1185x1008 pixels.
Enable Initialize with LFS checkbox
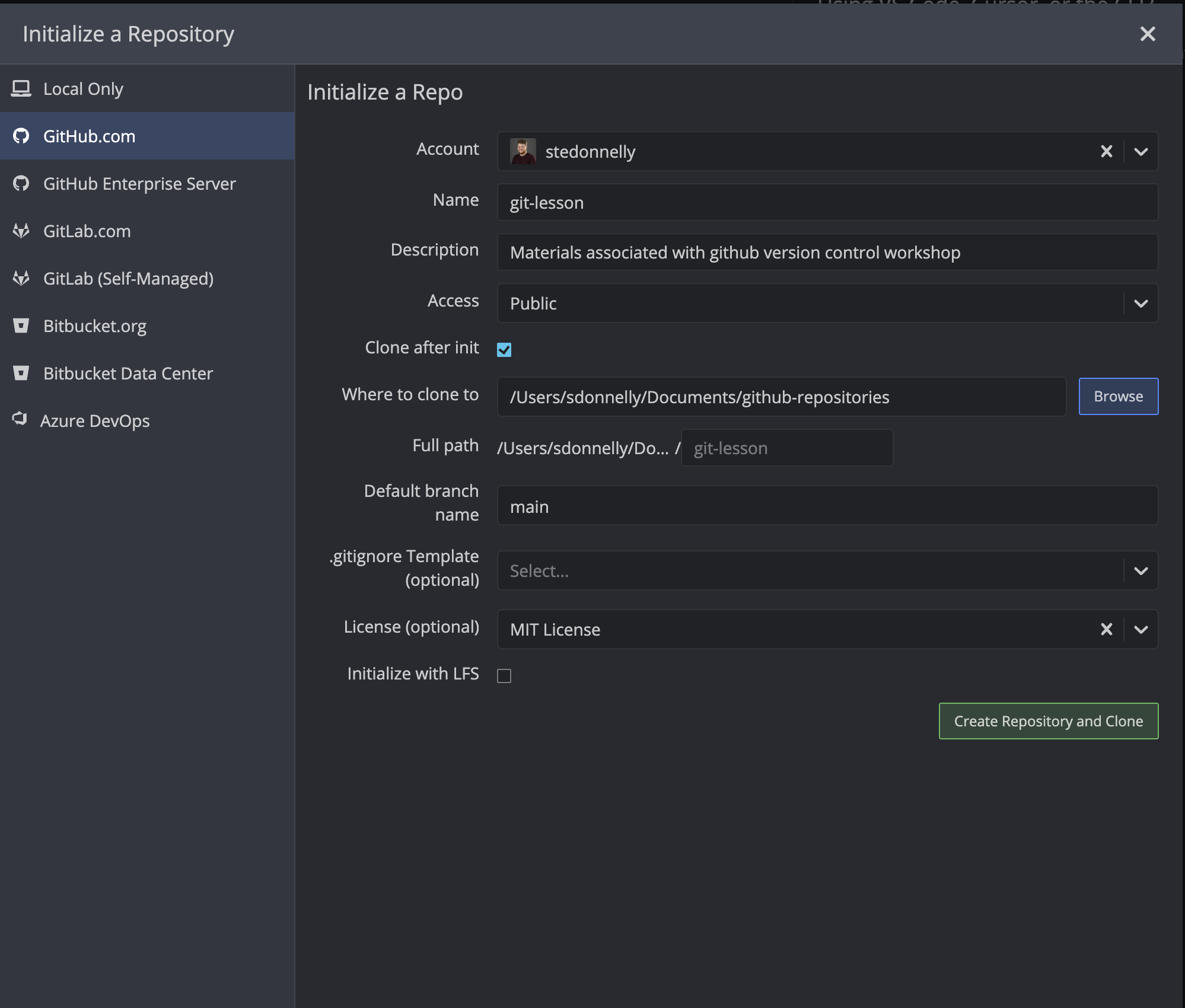pos(504,676)
